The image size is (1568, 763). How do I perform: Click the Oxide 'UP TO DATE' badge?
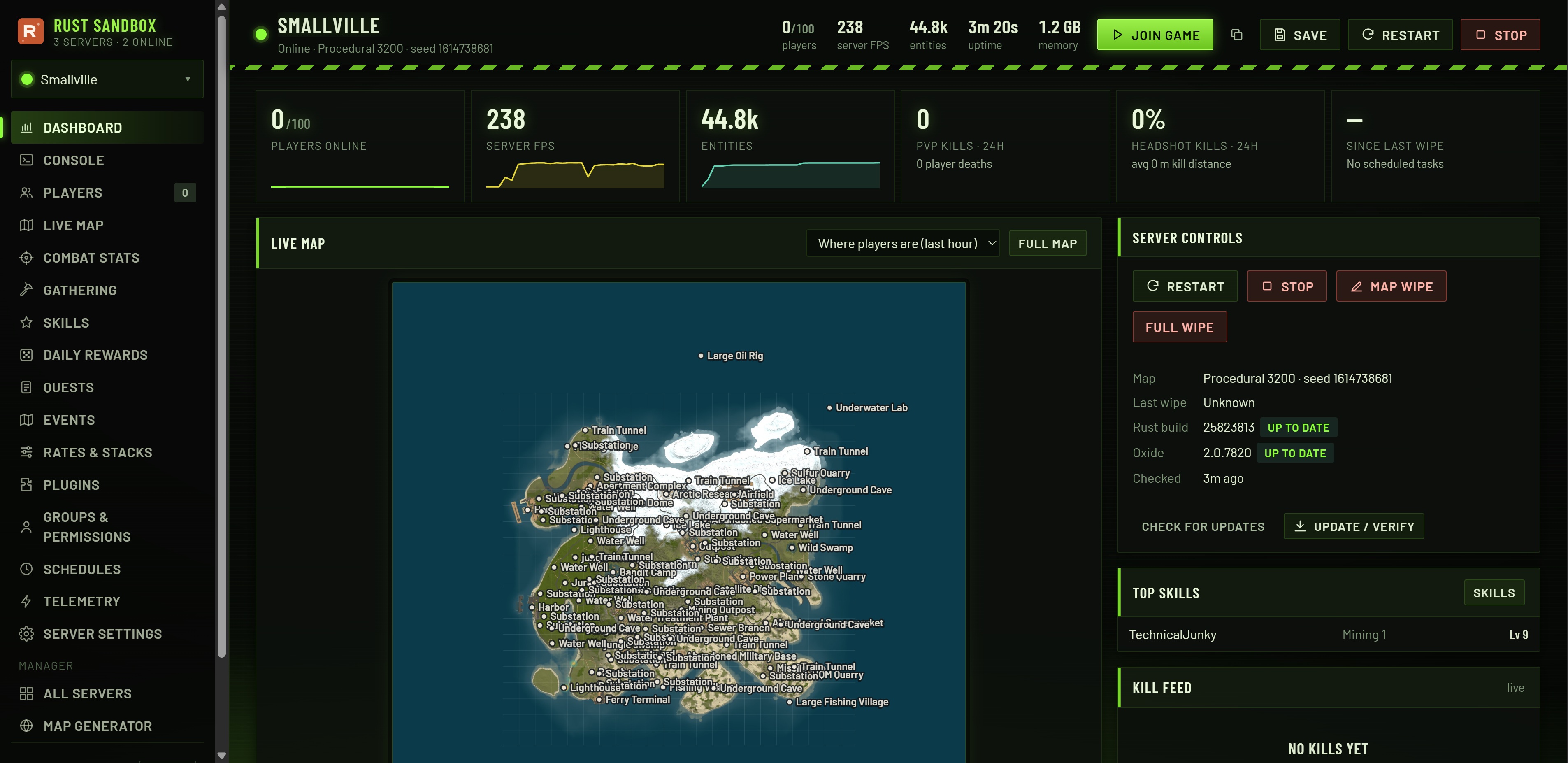1295,453
